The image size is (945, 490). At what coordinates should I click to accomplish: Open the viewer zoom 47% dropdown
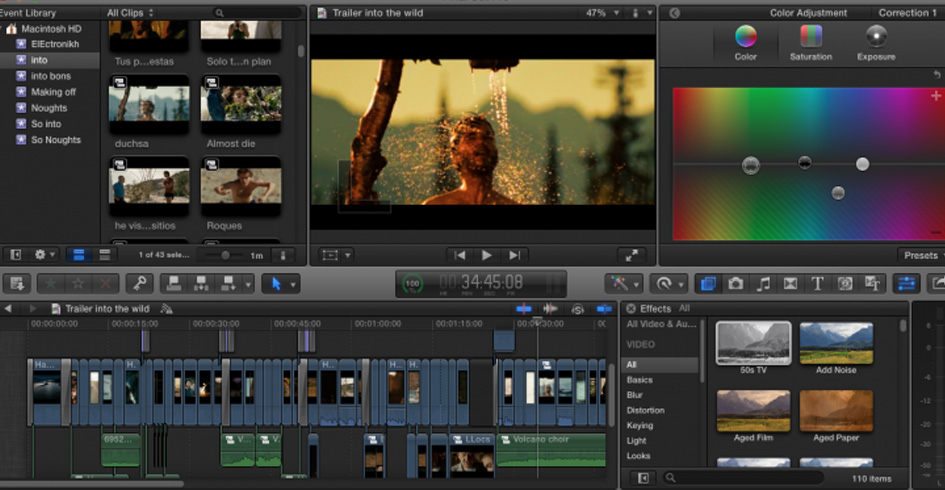click(602, 13)
